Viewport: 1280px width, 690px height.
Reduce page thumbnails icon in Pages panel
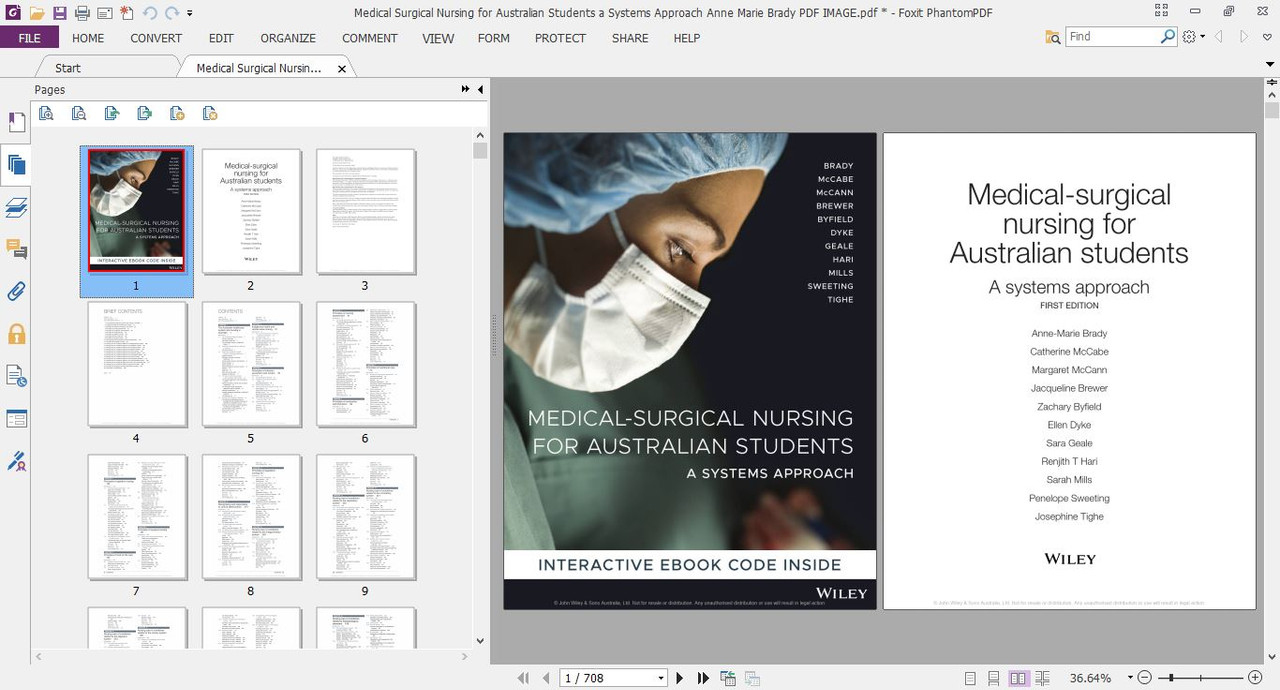click(x=79, y=113)
